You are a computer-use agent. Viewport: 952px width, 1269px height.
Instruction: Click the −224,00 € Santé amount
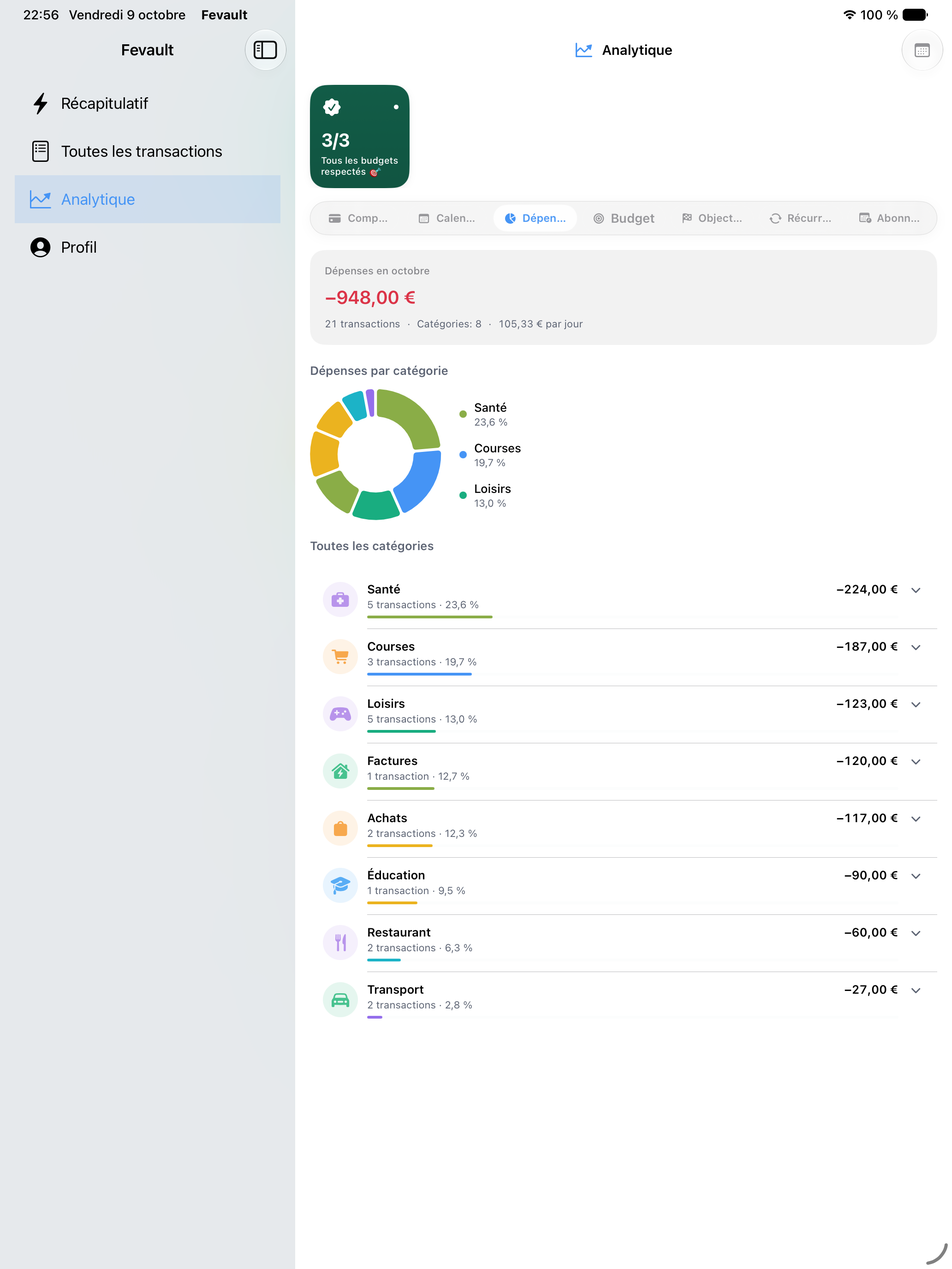coord(867,590)
